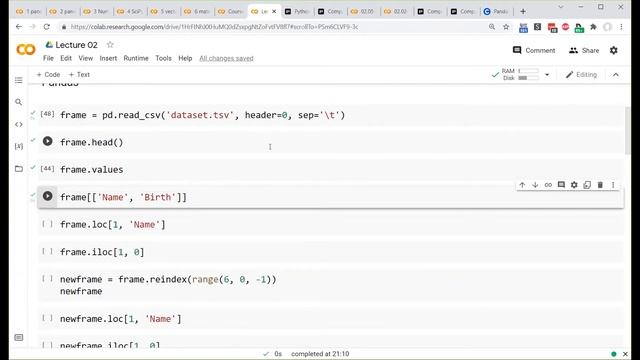
Task: Open a new browser tab
Action: (x=523, y=11)
